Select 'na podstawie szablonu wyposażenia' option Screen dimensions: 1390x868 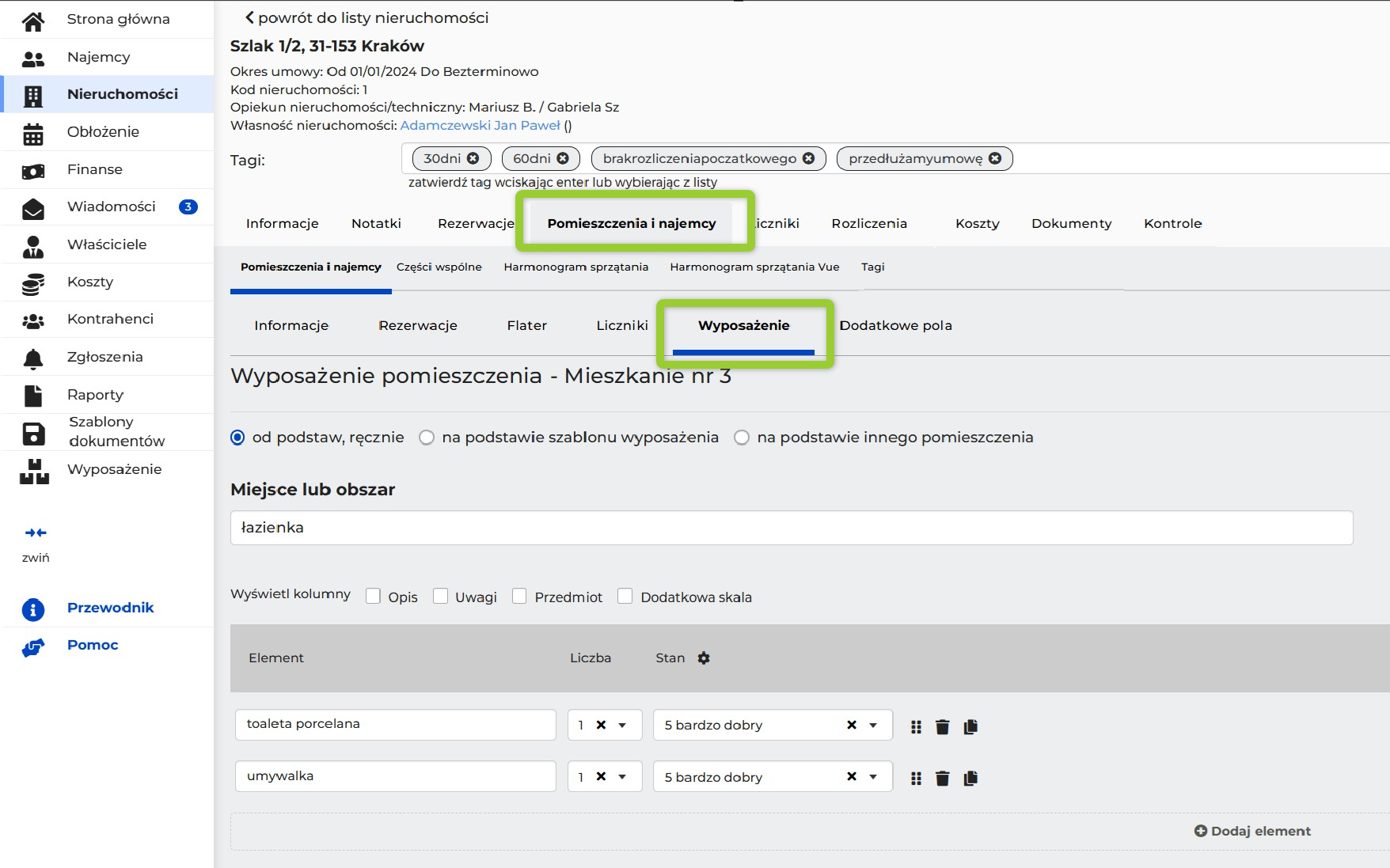click(x=427, y=438)
